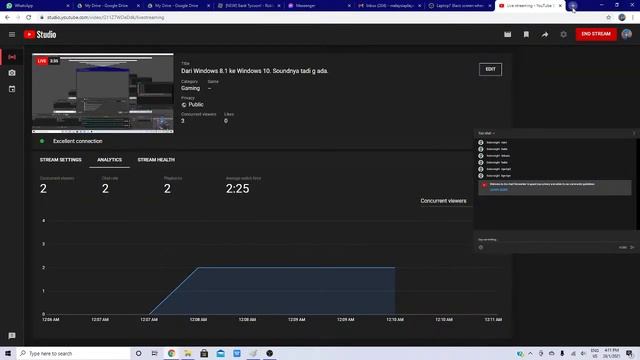
Task: Show hidden system tray icons
Action: (x=530, y=353)
